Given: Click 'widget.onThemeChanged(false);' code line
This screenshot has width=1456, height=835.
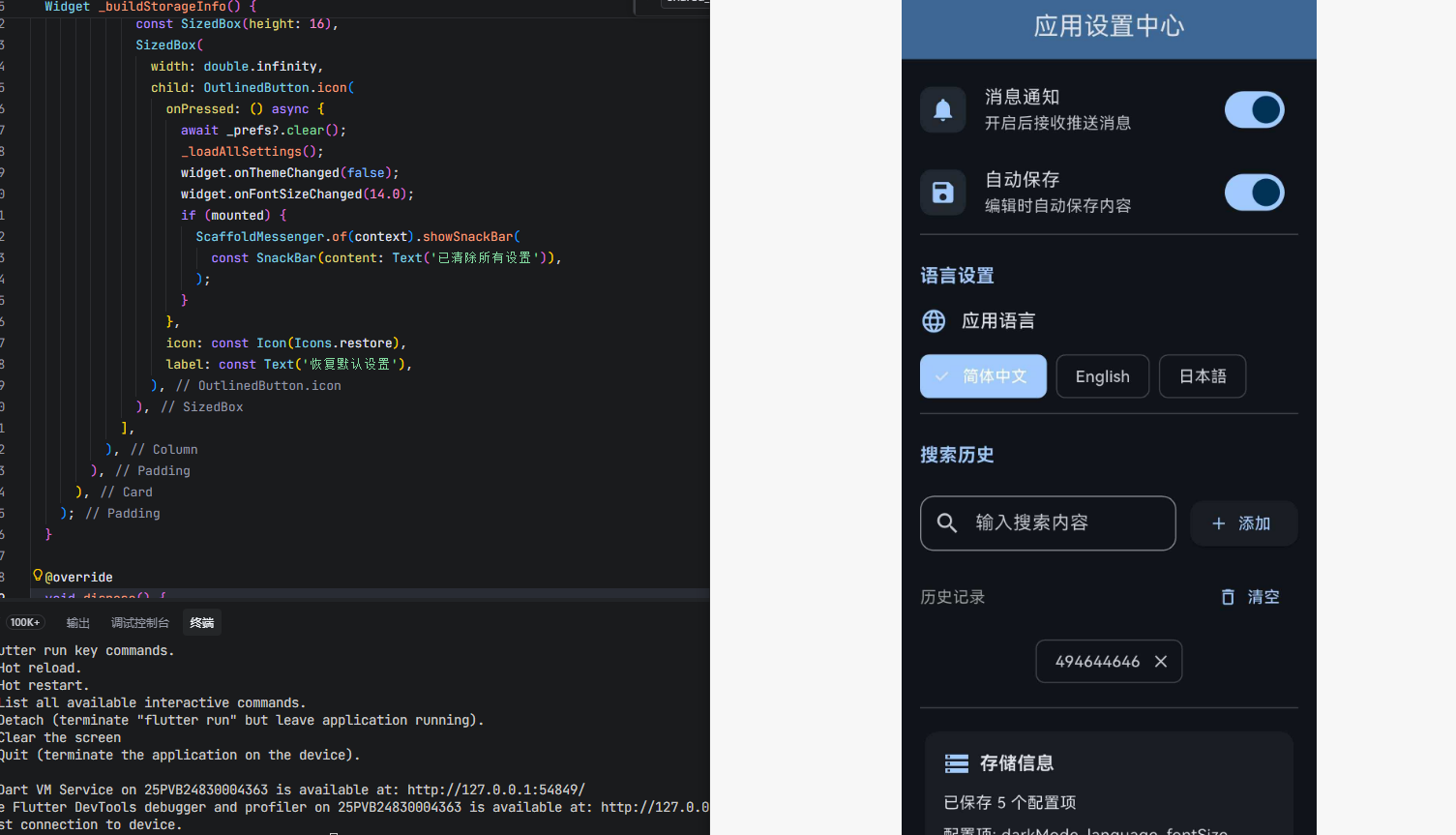Looking at the screenshot, I should (x=289, y=173).
